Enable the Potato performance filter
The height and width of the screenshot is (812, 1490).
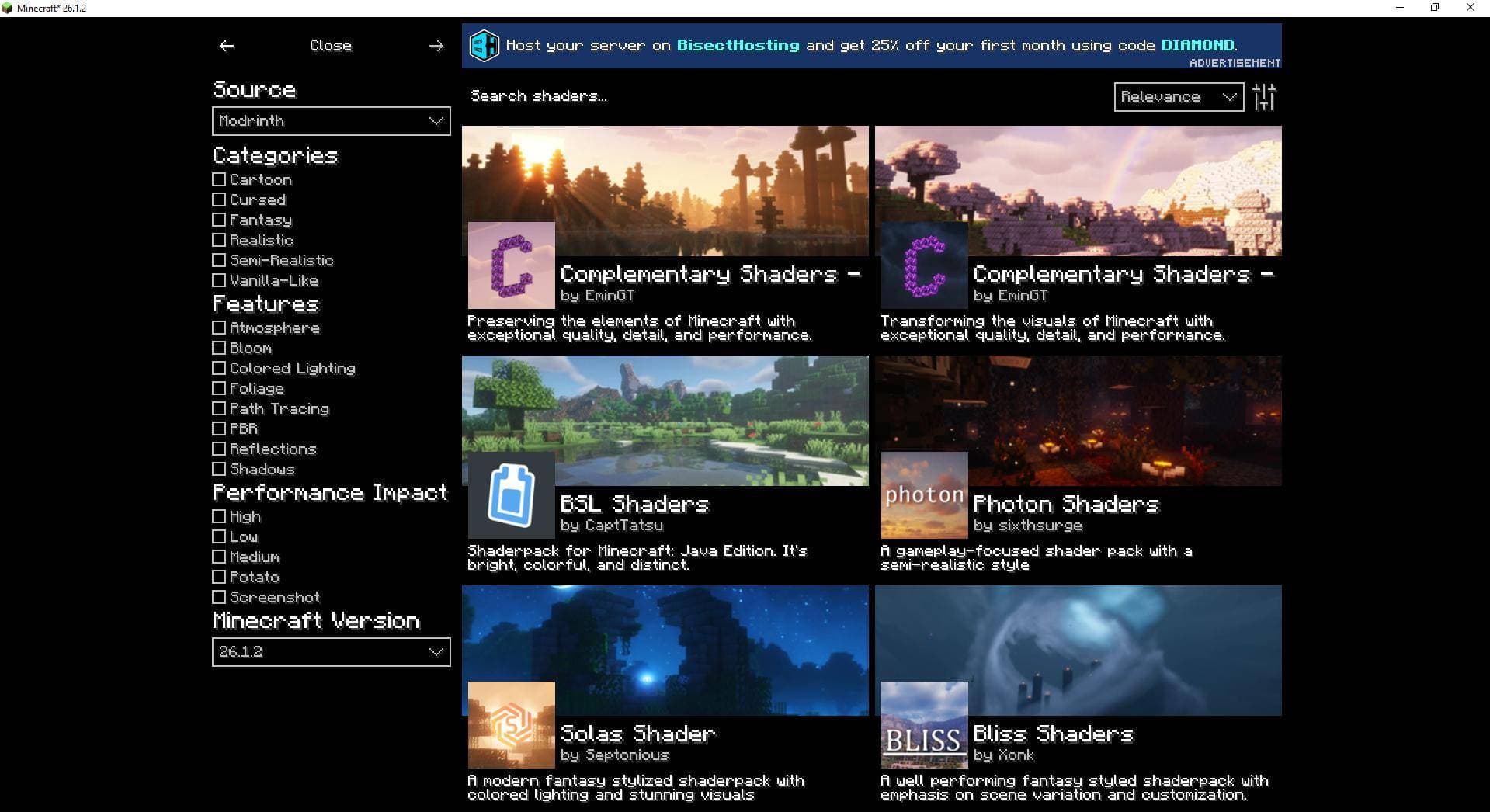tap(219, 577)
